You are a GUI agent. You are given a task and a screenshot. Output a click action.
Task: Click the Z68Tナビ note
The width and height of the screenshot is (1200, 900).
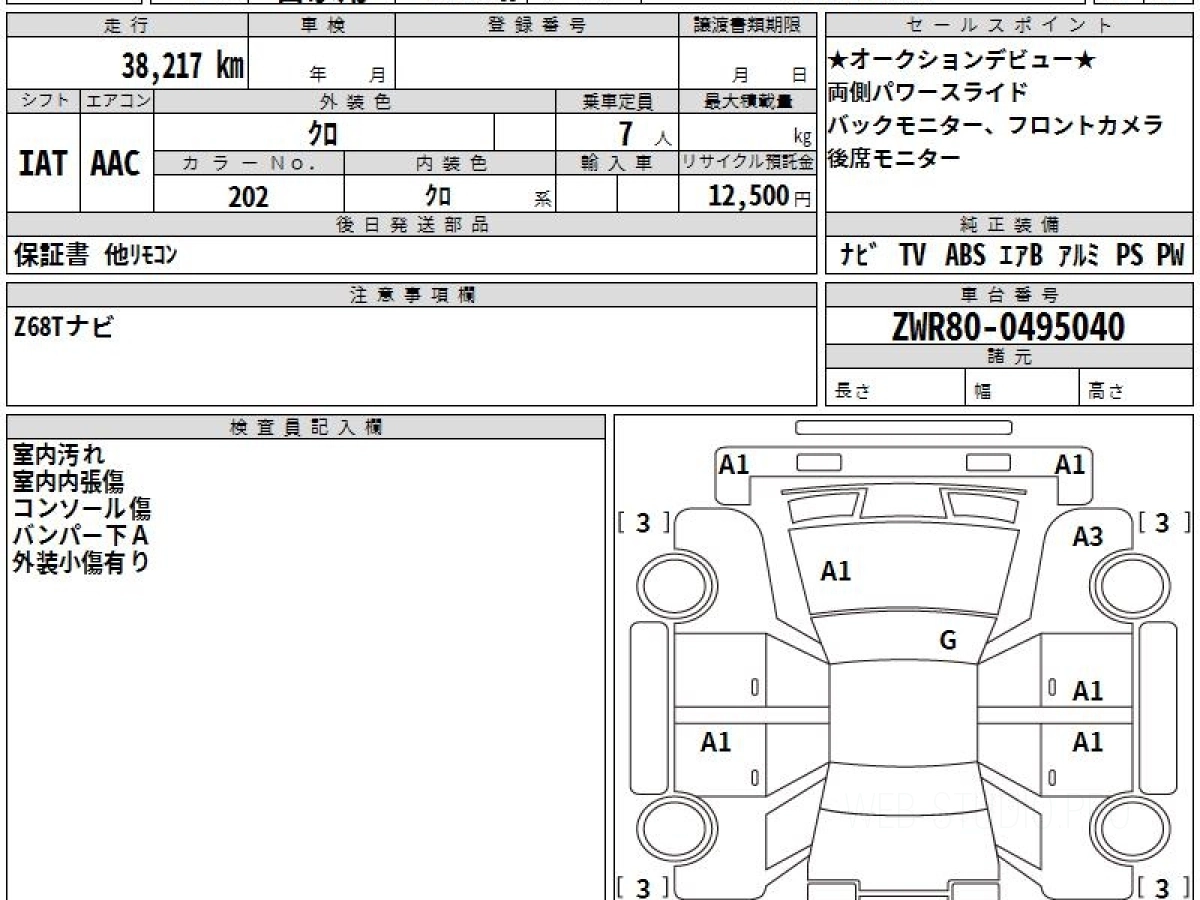(x=63, y=326)
